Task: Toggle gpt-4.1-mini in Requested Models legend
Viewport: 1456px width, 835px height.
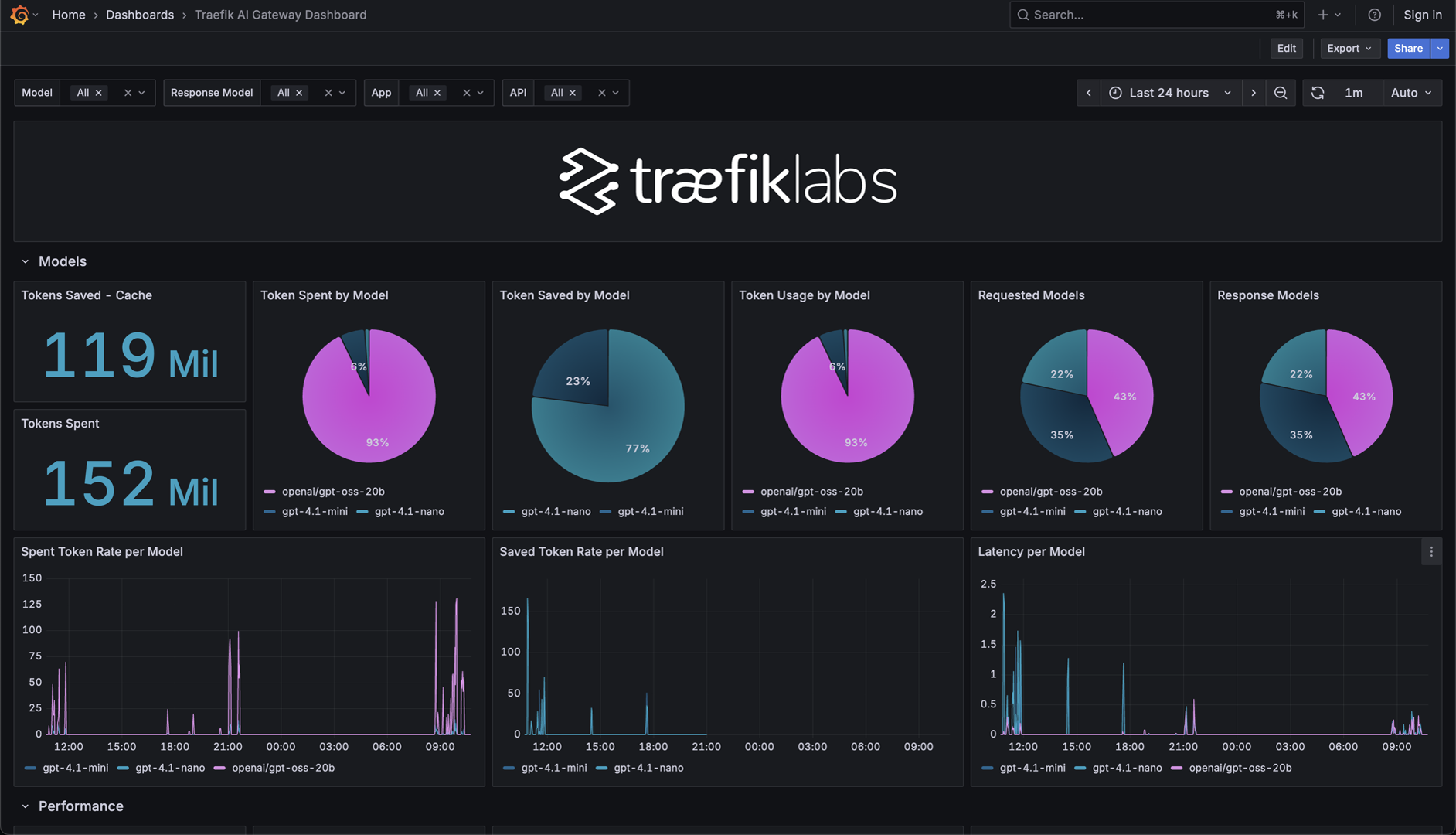Action: coord(1032,512)
